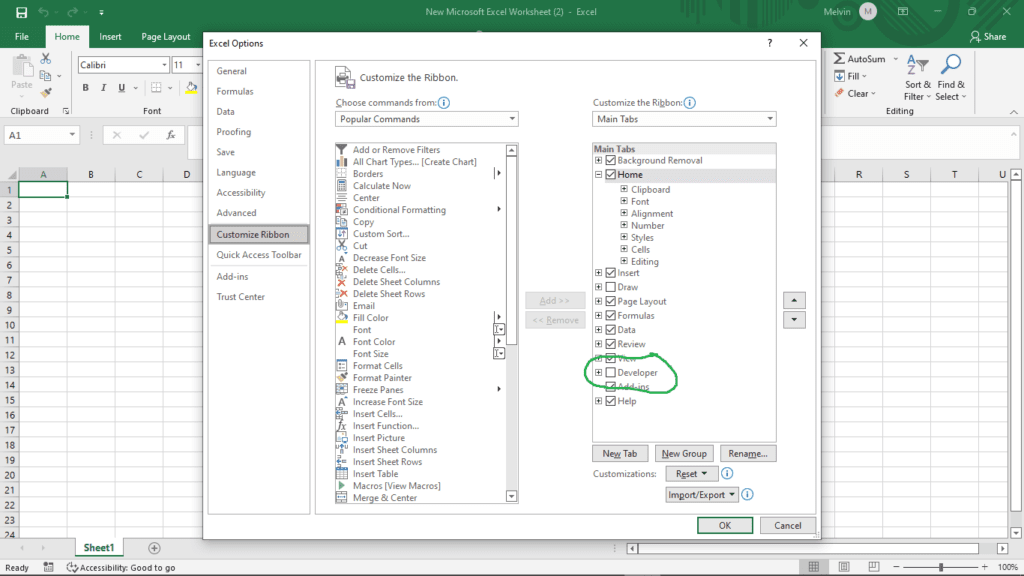Click the New Tab button
Screen dimensions: 1024x576
tap(620, 452)
